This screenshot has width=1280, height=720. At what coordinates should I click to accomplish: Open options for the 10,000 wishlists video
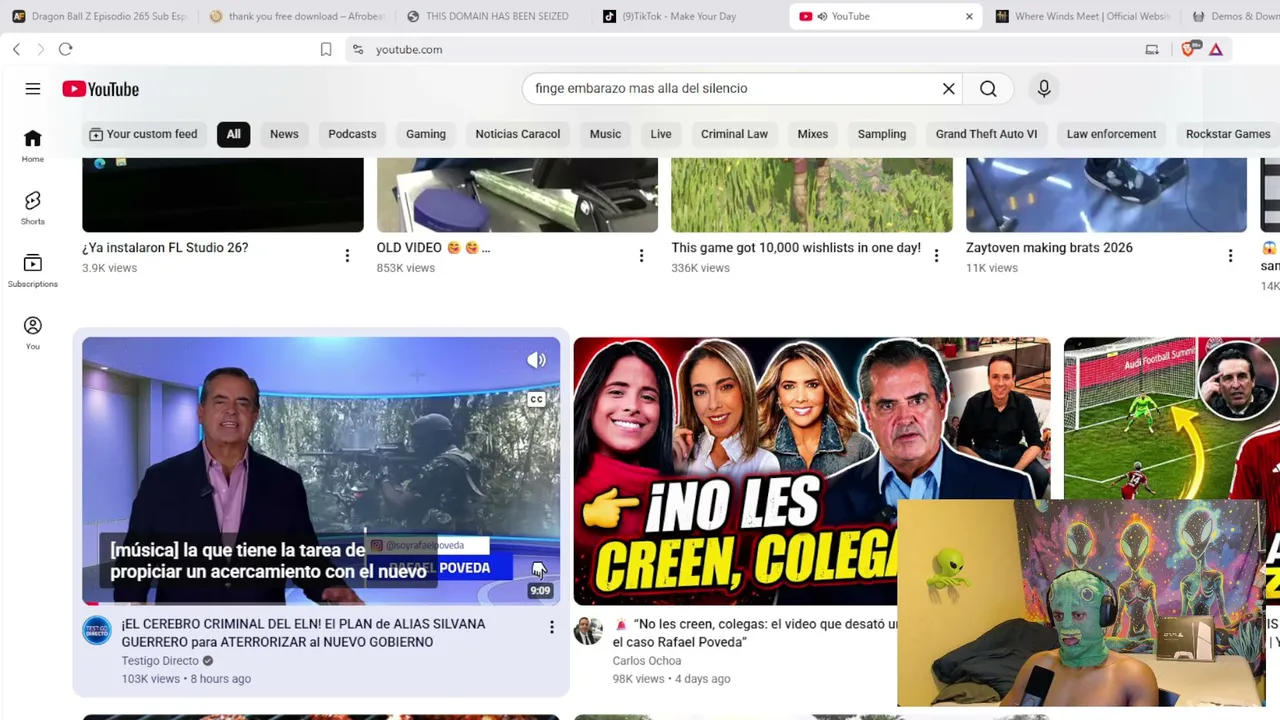(936, 256)
